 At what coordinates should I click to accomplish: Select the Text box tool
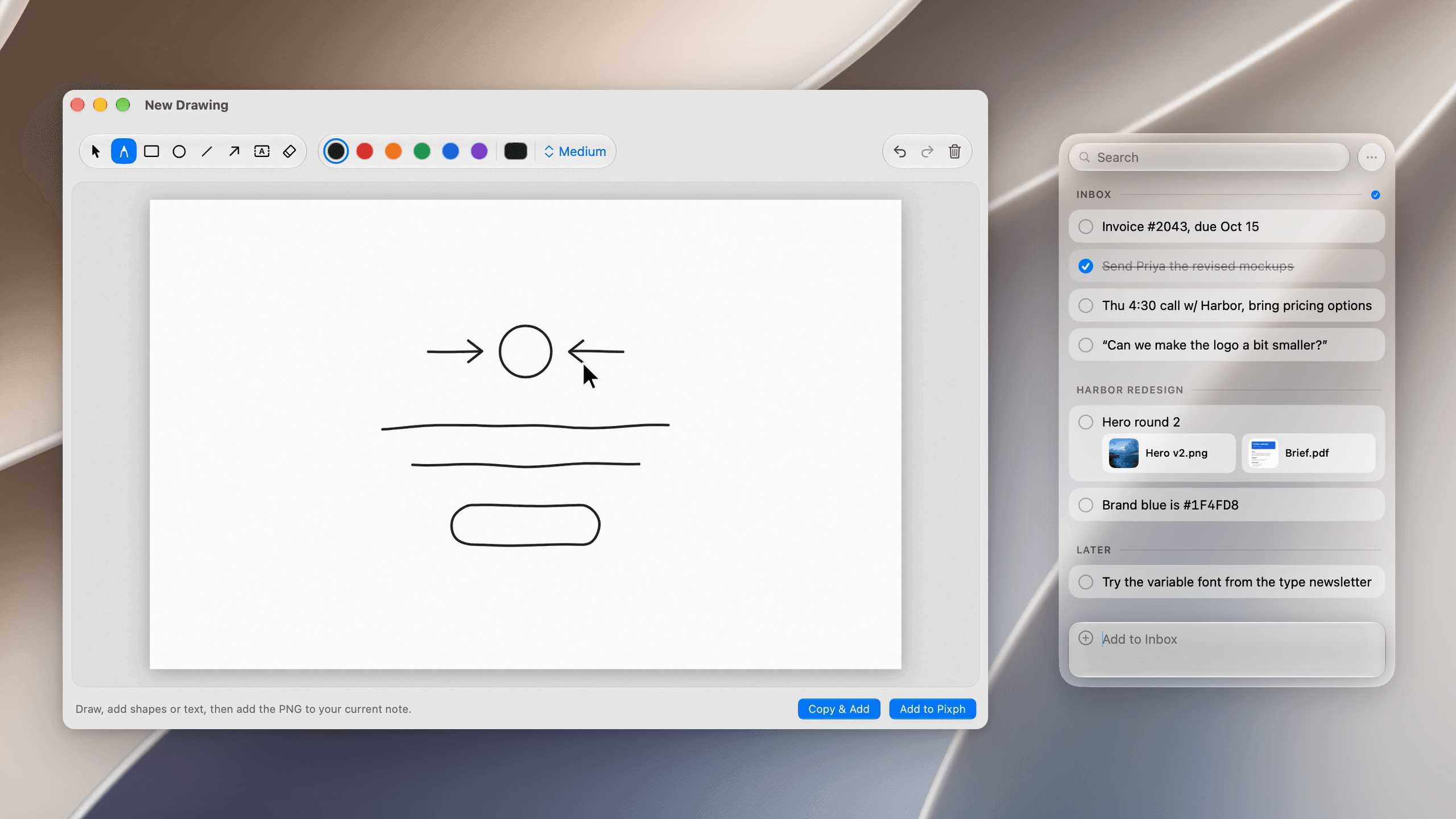click(262, 151)
